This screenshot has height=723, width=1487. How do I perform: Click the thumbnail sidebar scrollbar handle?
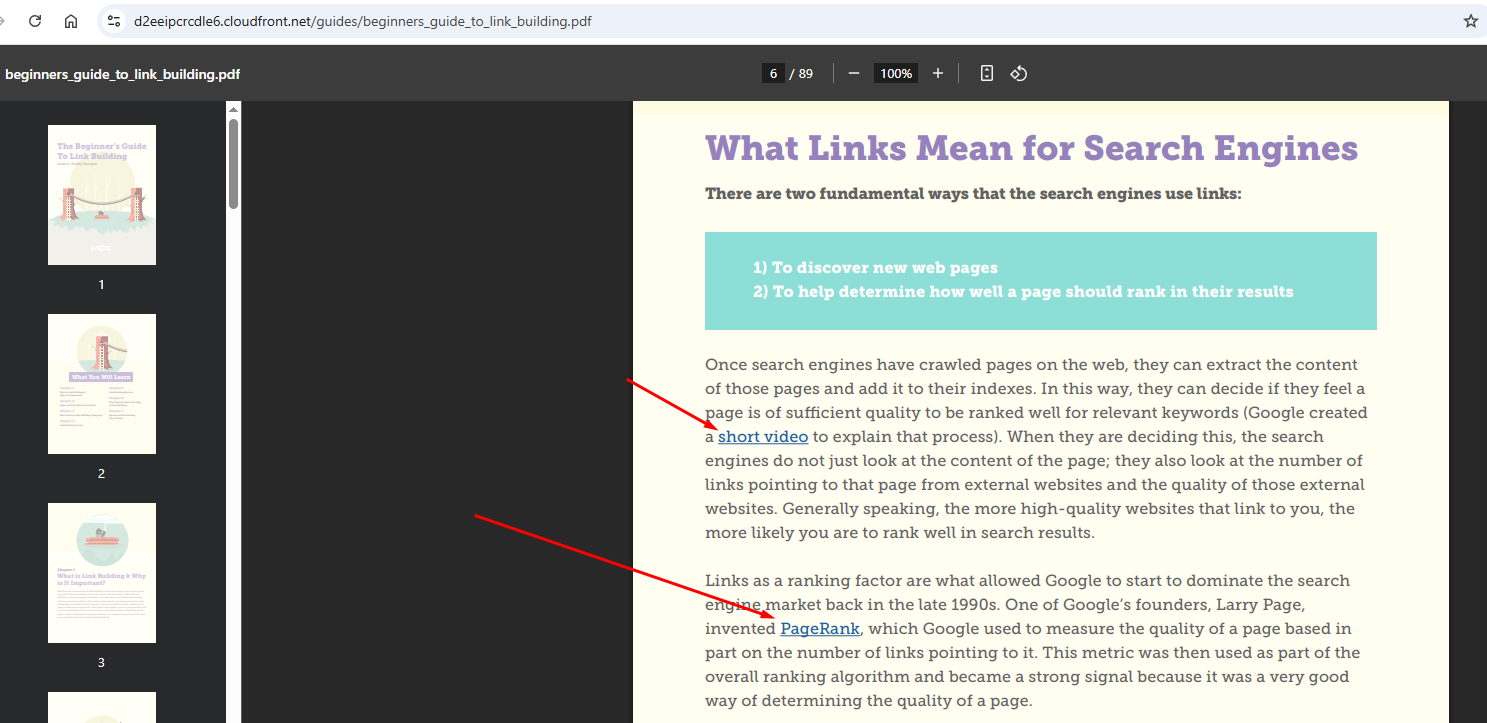(233, 164)
